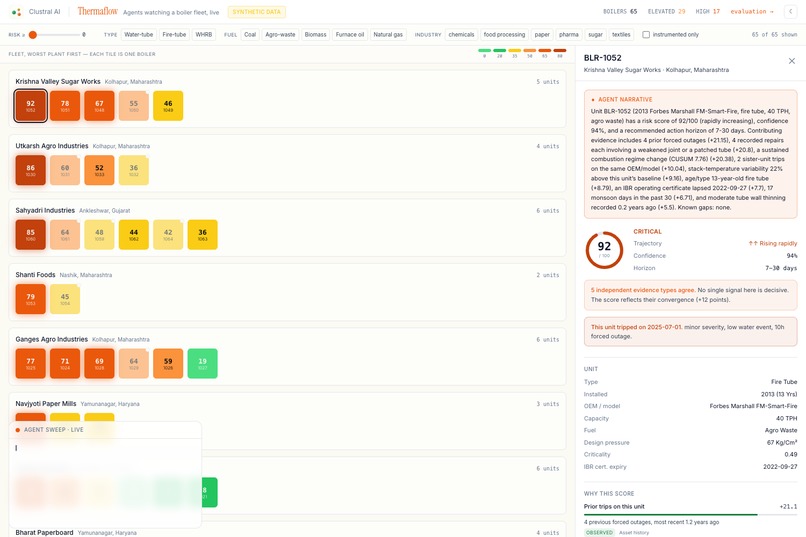This screenshot has width=806, height=537.
Task: Click the Utkarsh Agro Industries plant name
Action: tap(51, 146)
